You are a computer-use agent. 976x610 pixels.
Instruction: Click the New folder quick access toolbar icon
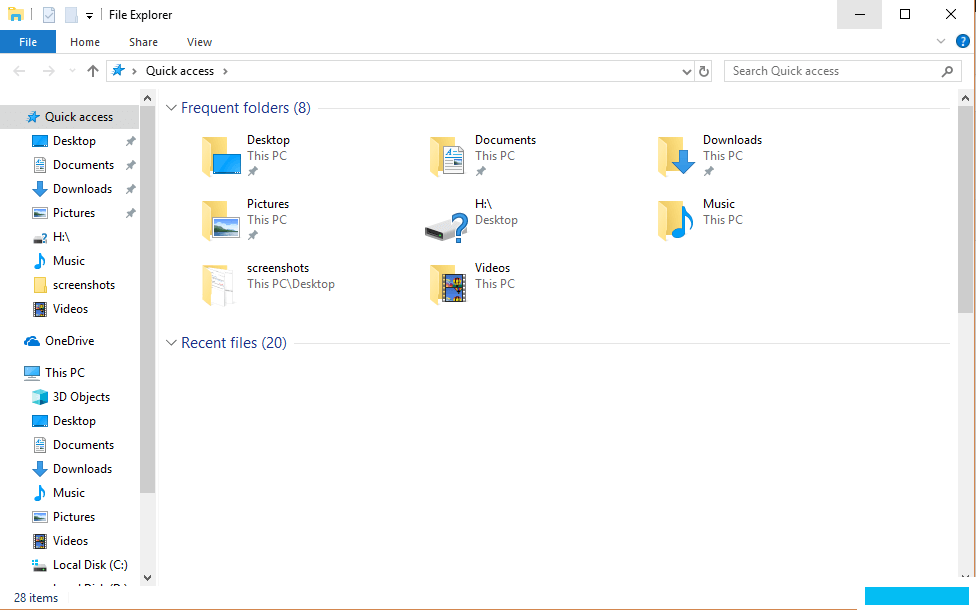tap(72, 14)
